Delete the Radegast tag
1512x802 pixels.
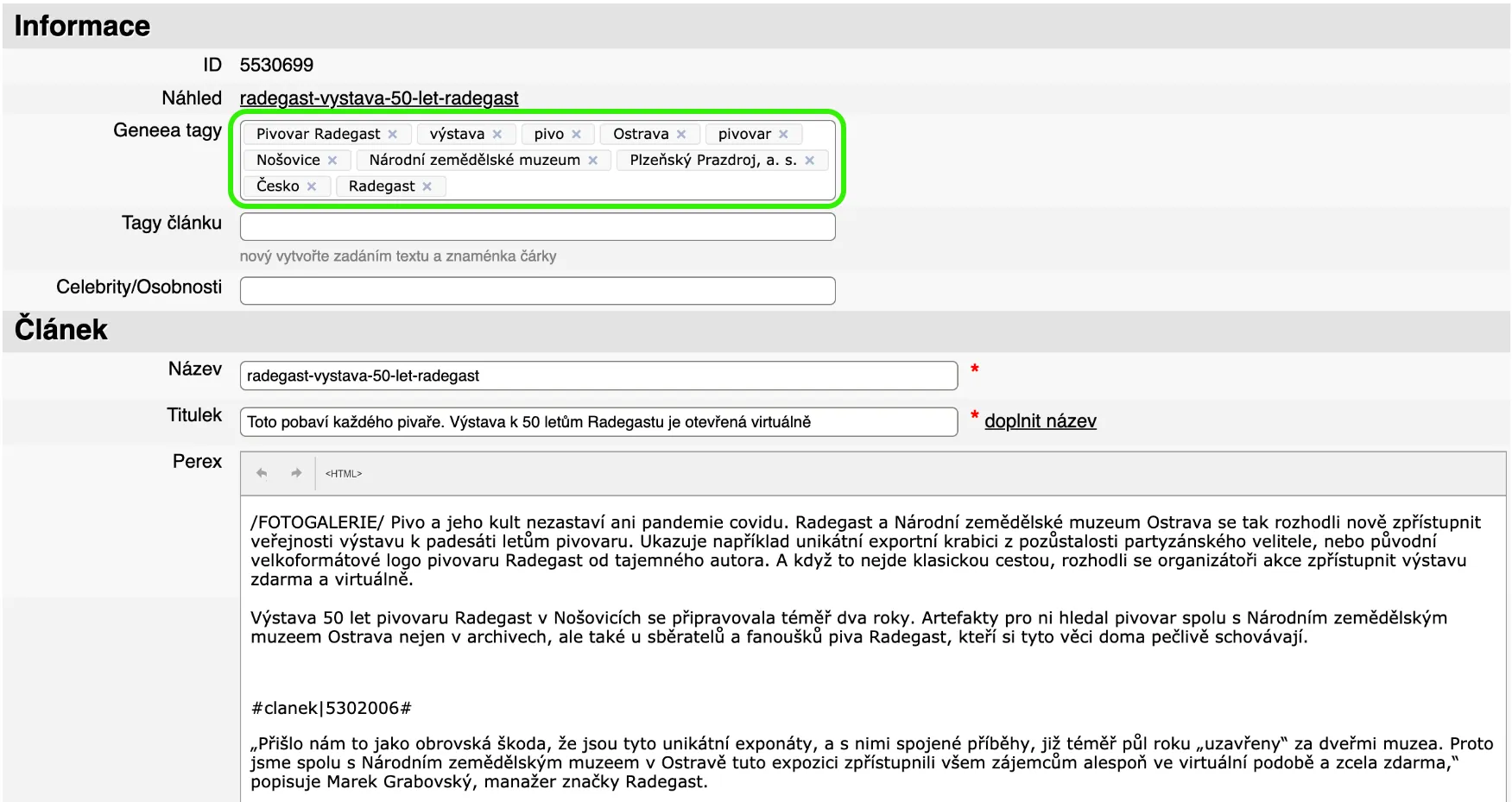point(427,186)
